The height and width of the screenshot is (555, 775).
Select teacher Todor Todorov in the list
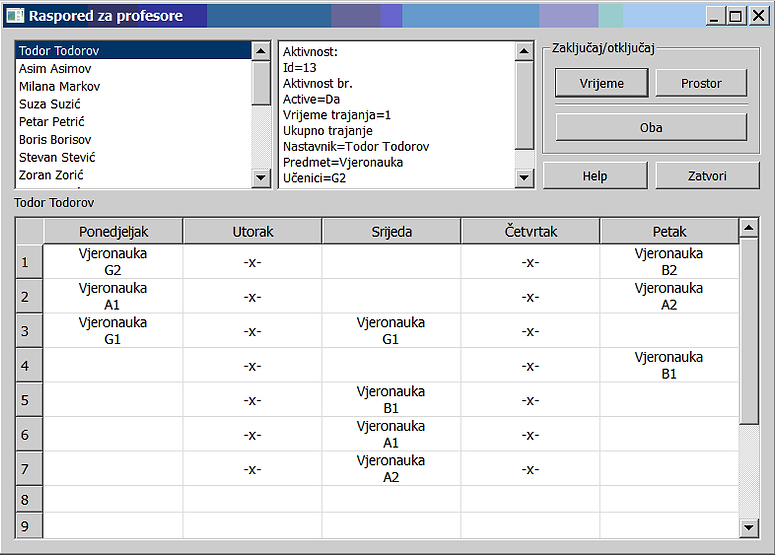point(134,50)
